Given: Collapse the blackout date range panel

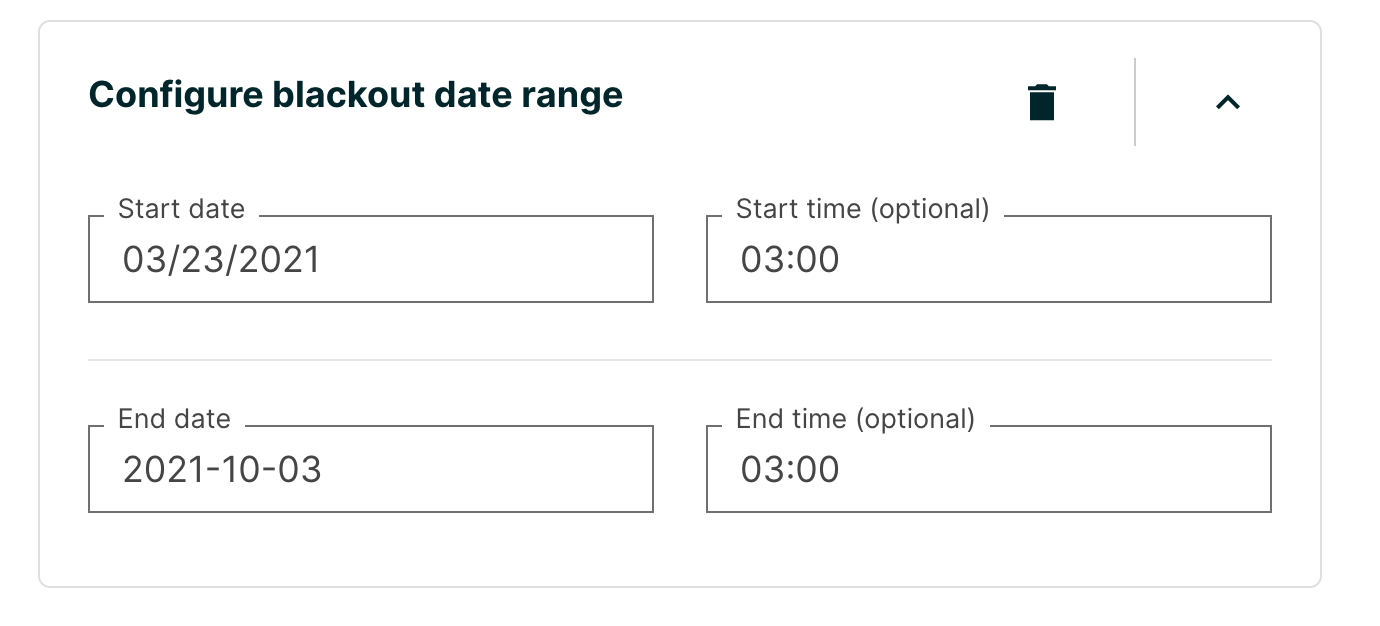Looking at the screenshot, I should point(1228,102).
